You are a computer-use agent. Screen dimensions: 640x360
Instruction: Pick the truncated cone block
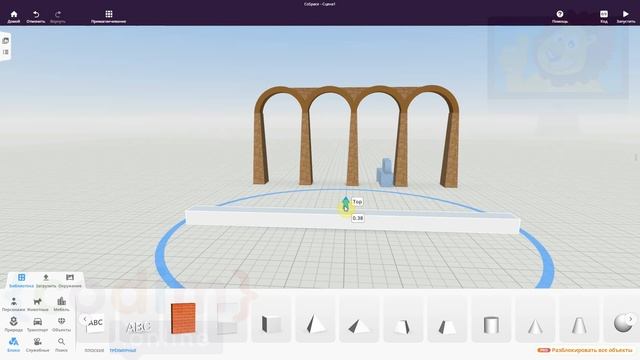coord(579,326)
